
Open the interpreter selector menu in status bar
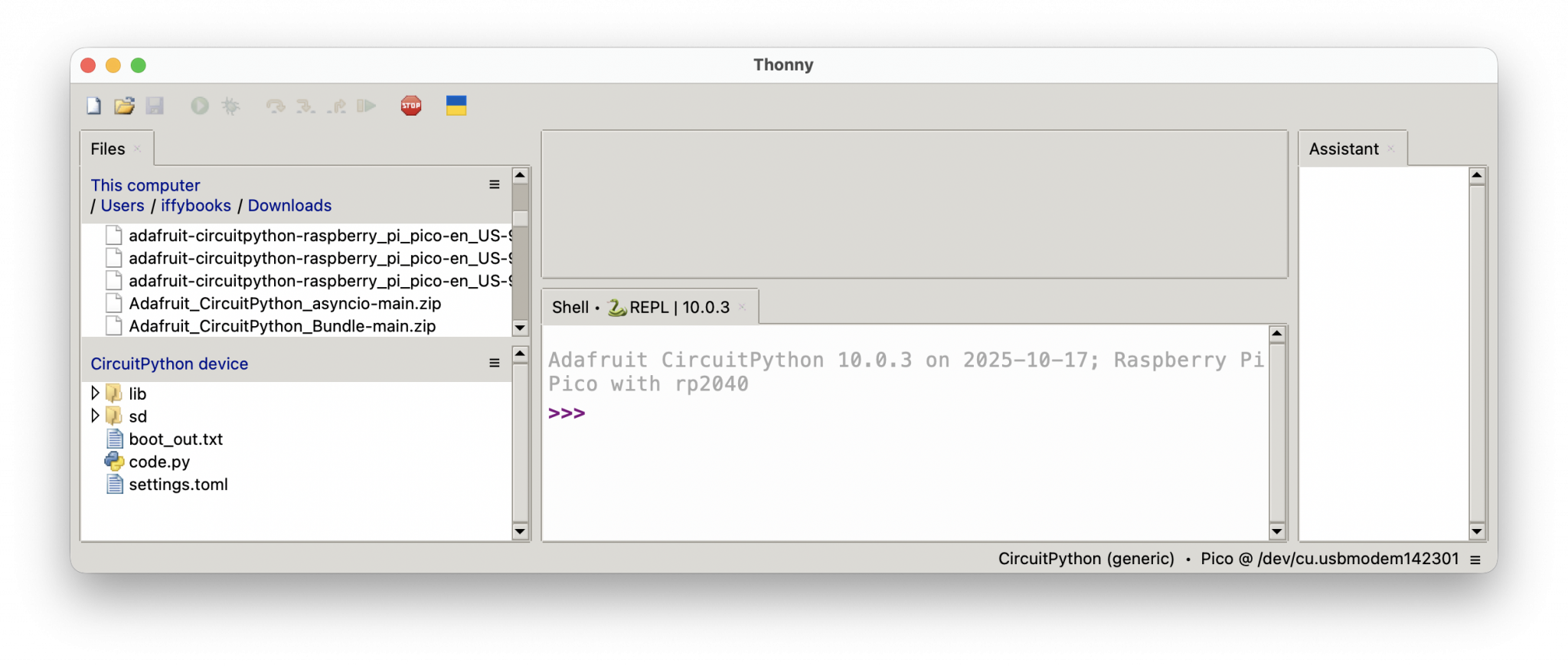(1475, 560)
